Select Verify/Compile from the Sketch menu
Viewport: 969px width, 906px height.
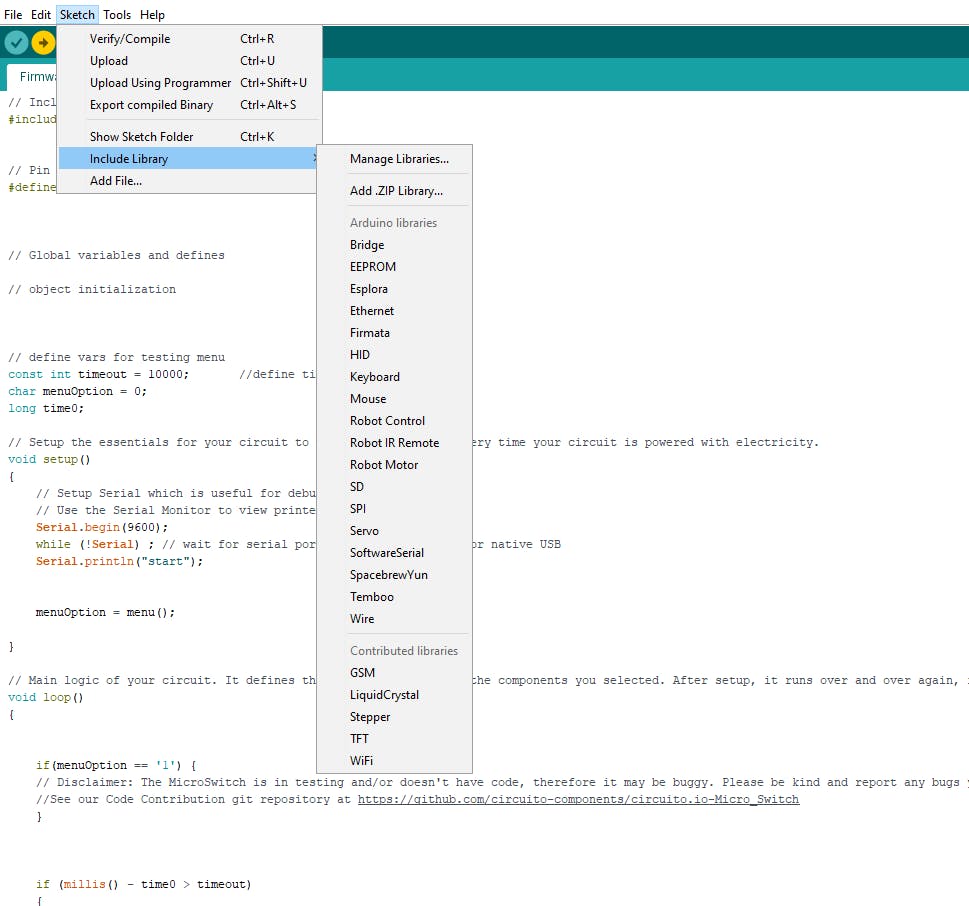coord(130,39)
